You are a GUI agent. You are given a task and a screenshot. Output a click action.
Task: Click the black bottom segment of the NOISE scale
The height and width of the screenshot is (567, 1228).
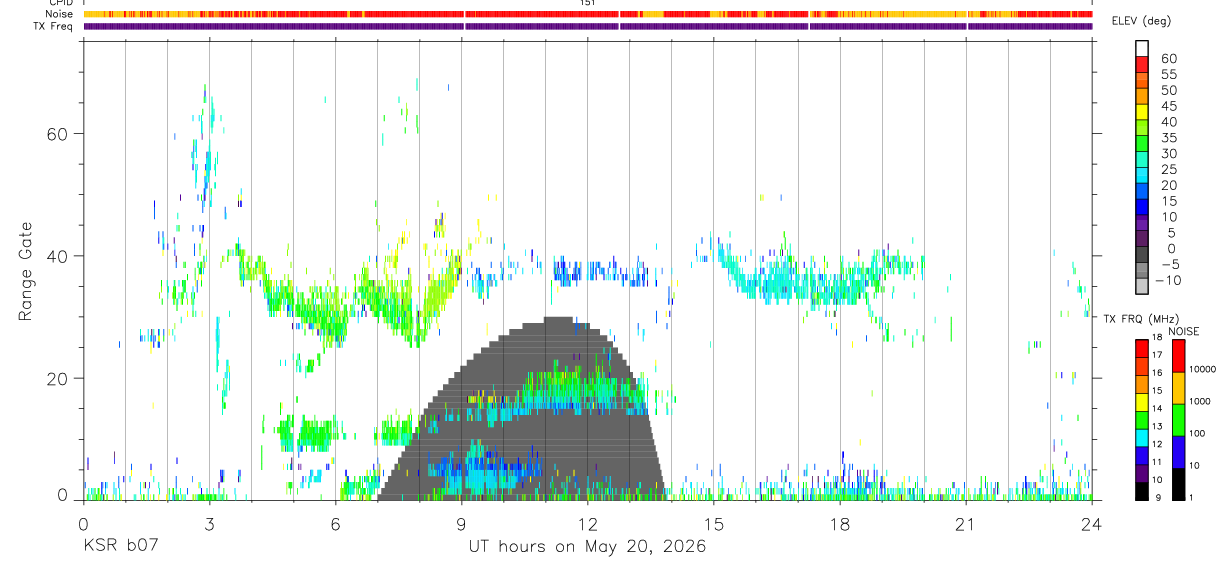(x=1179, y=484)
